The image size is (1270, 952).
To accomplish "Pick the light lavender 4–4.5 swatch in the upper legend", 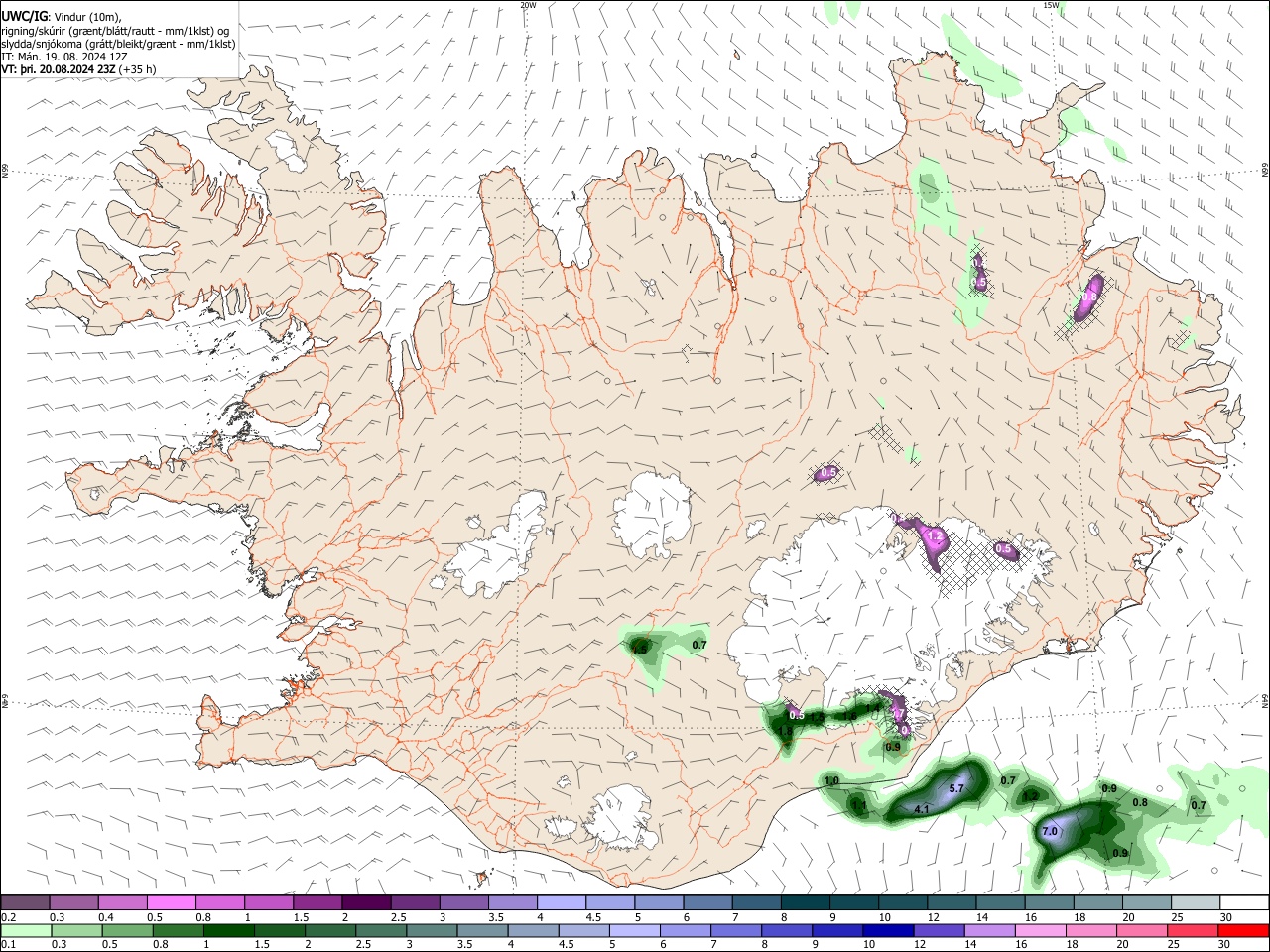I will [561, 903].
